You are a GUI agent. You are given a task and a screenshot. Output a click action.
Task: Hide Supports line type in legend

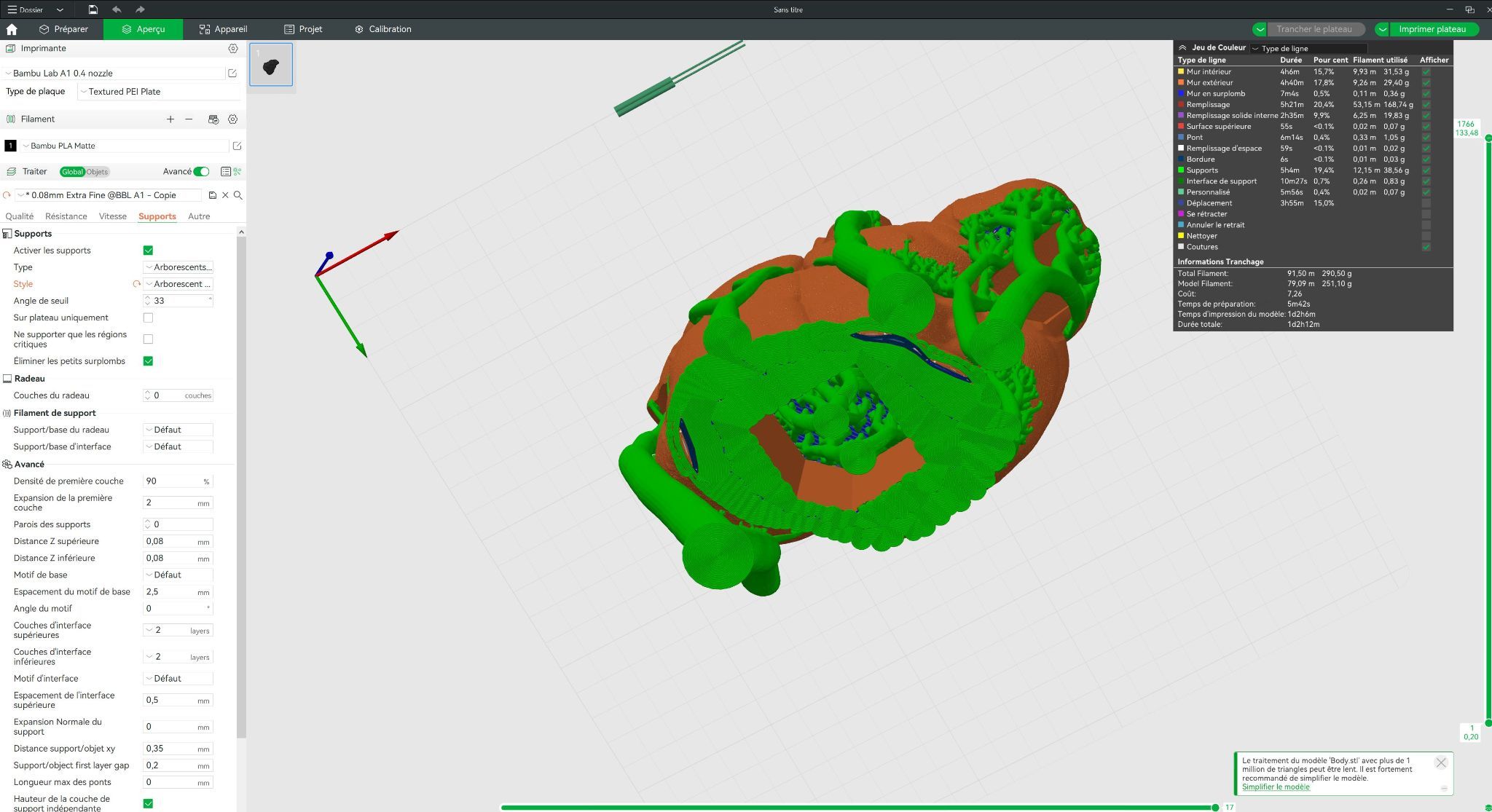[x=1426, y=170]
